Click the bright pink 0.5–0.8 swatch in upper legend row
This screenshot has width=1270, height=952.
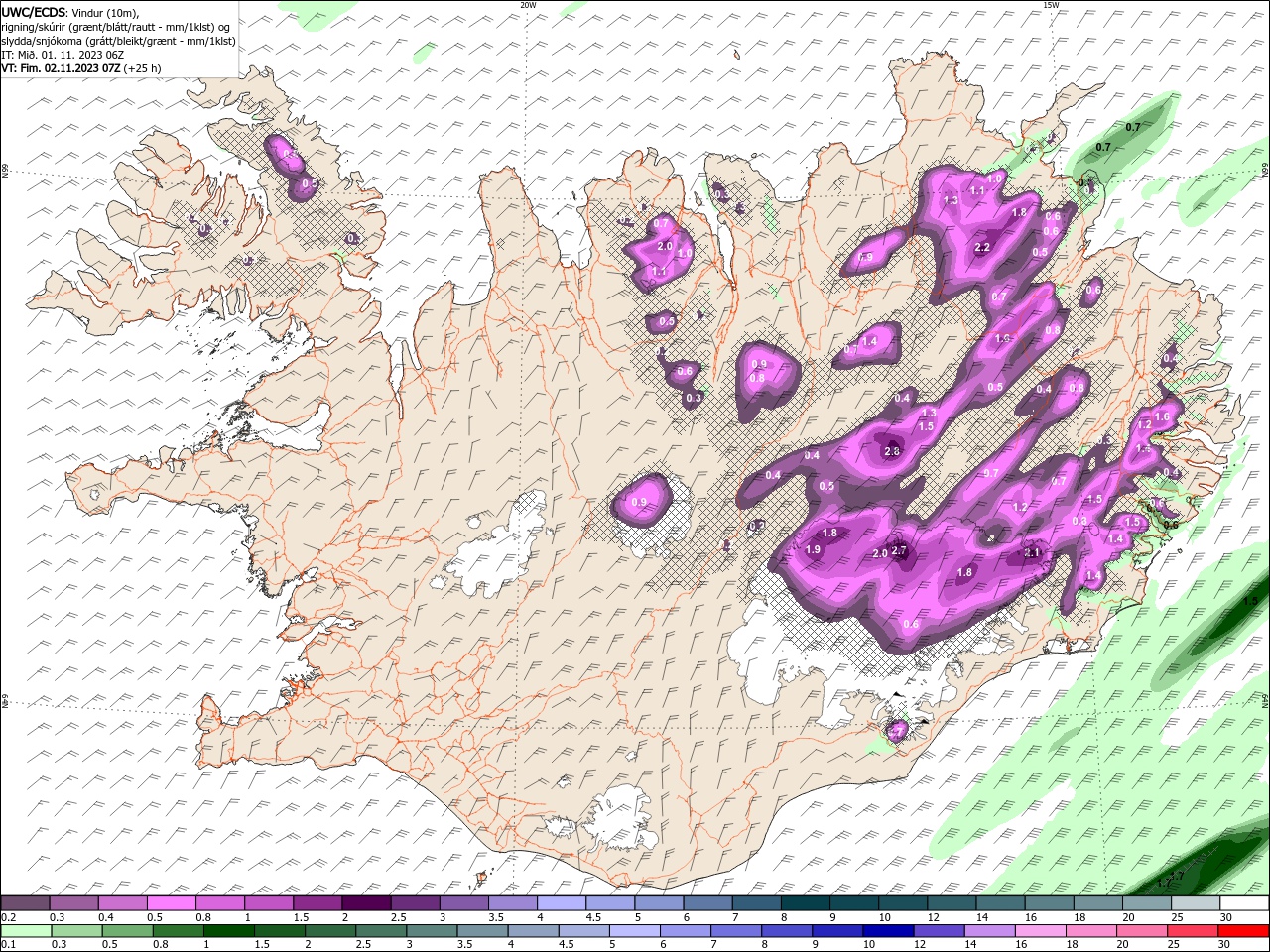point(172,903)
